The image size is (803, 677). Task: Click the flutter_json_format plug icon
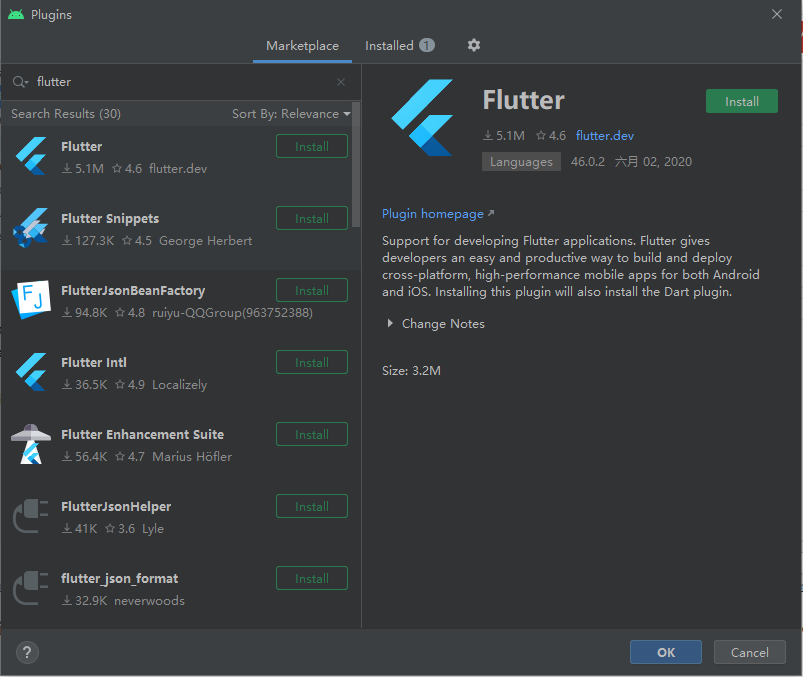tap(31, 588)
